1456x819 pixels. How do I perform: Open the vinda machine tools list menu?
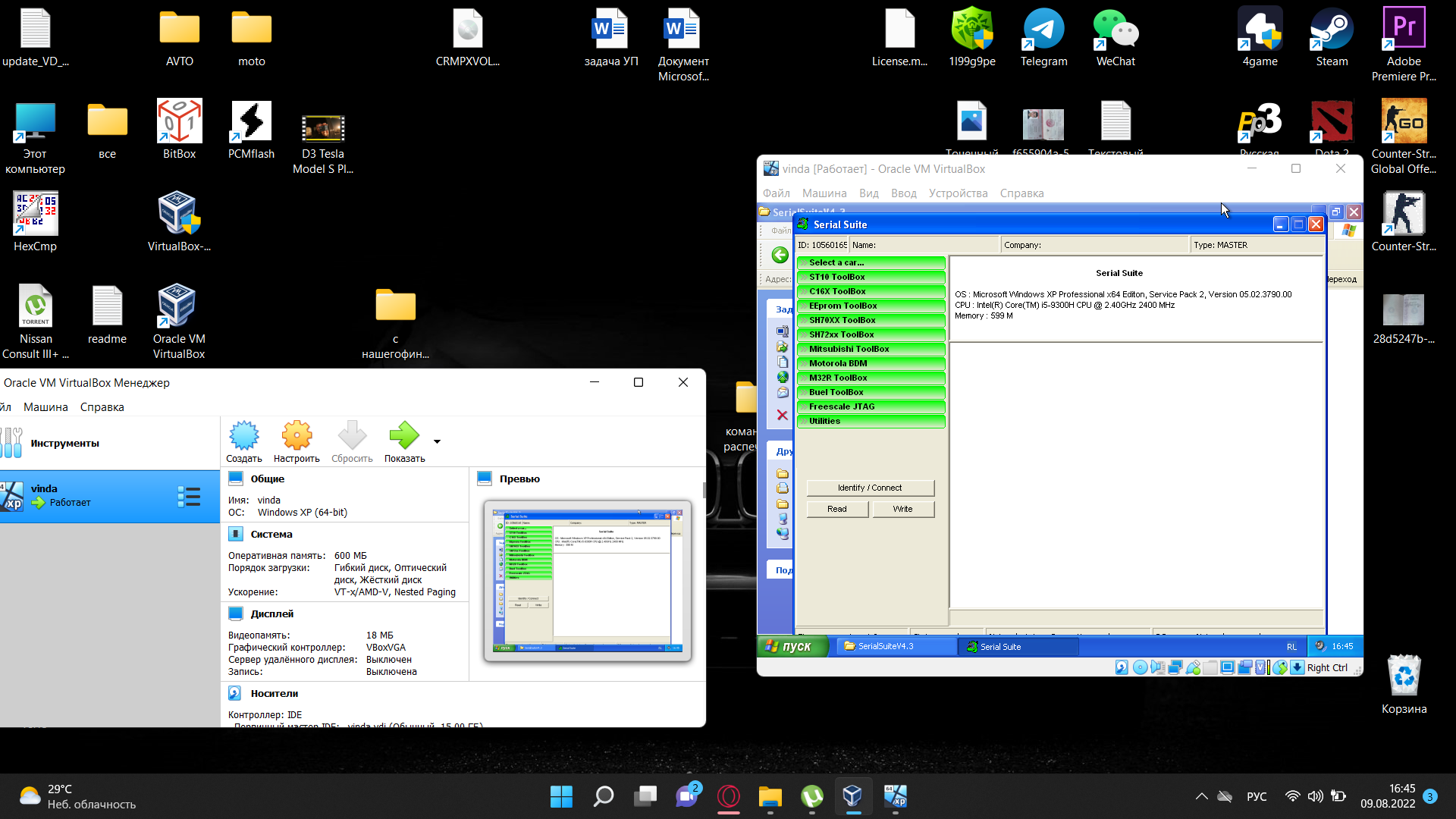189,497
